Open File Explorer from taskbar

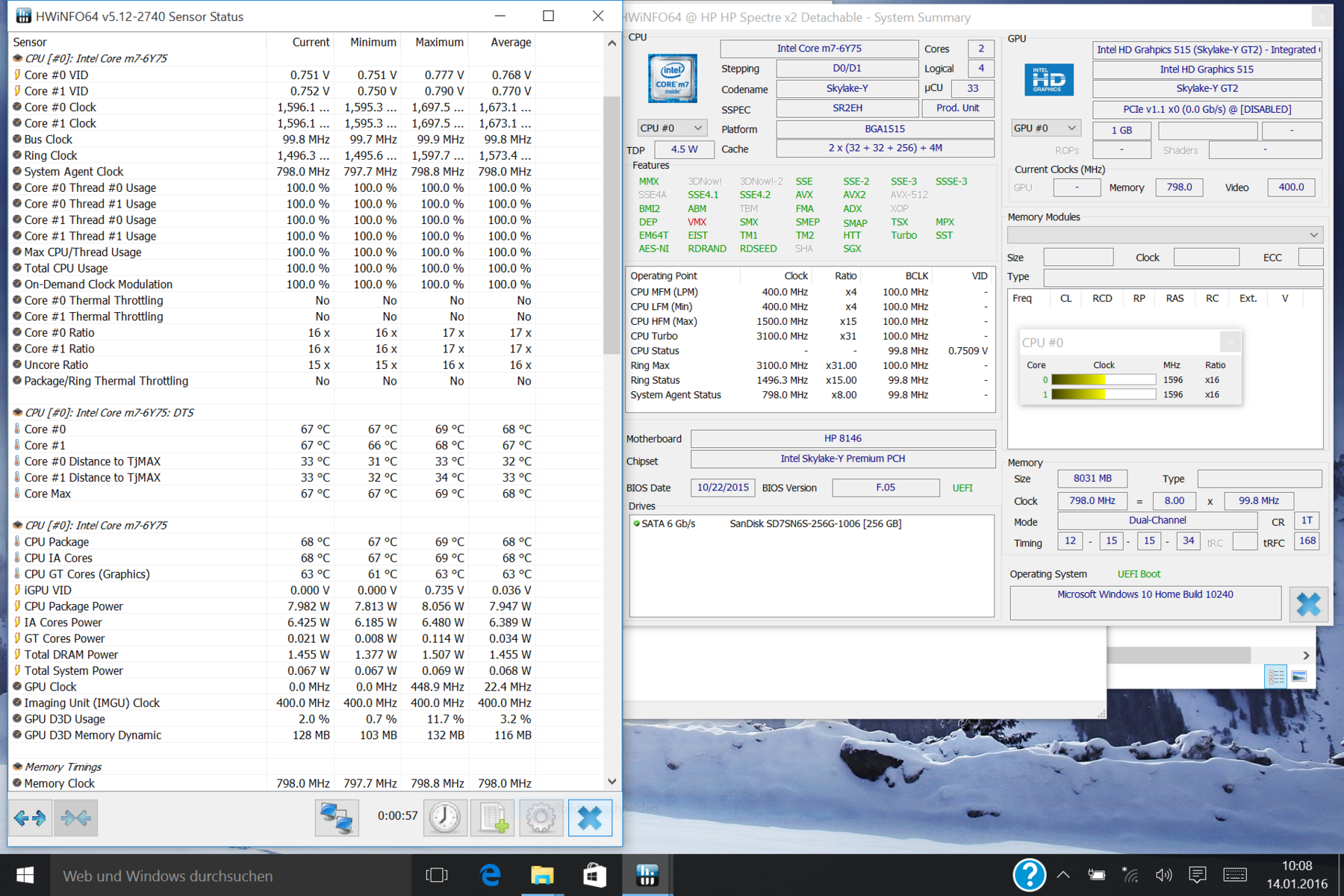542,875
